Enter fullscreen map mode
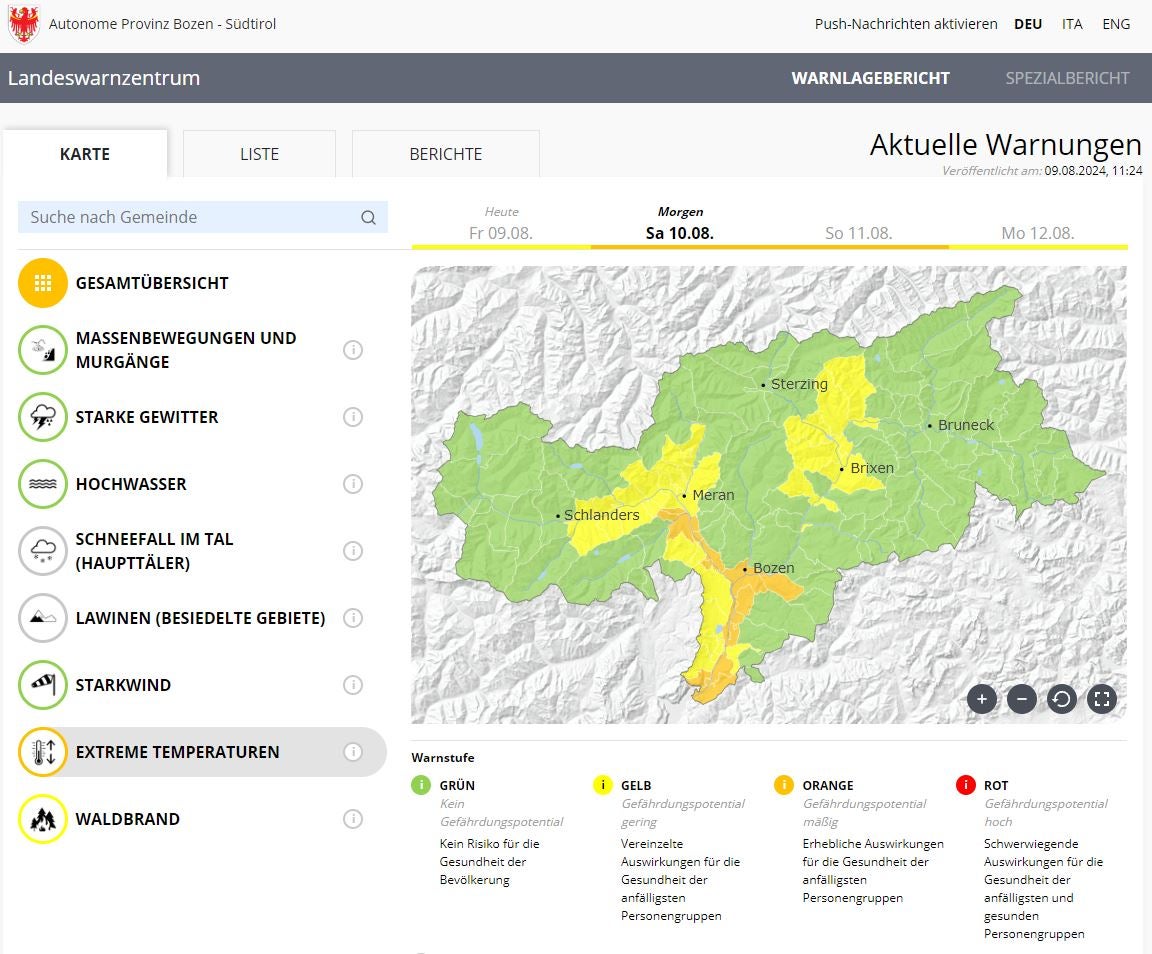 tap(1101, 700)
